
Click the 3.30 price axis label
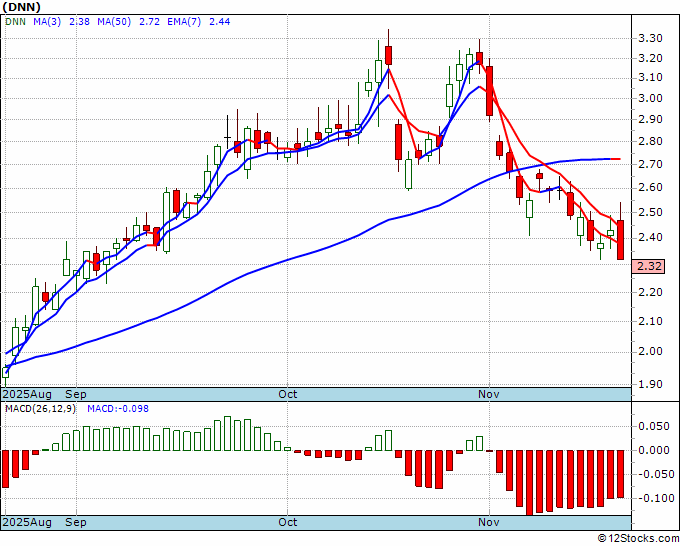click(651, 38)
